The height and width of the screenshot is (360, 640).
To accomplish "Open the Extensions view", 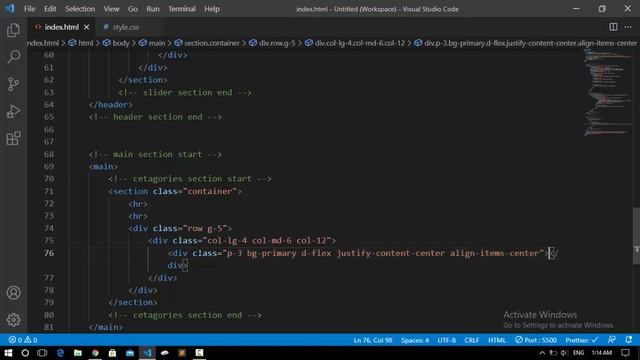I will coord(13,138).
